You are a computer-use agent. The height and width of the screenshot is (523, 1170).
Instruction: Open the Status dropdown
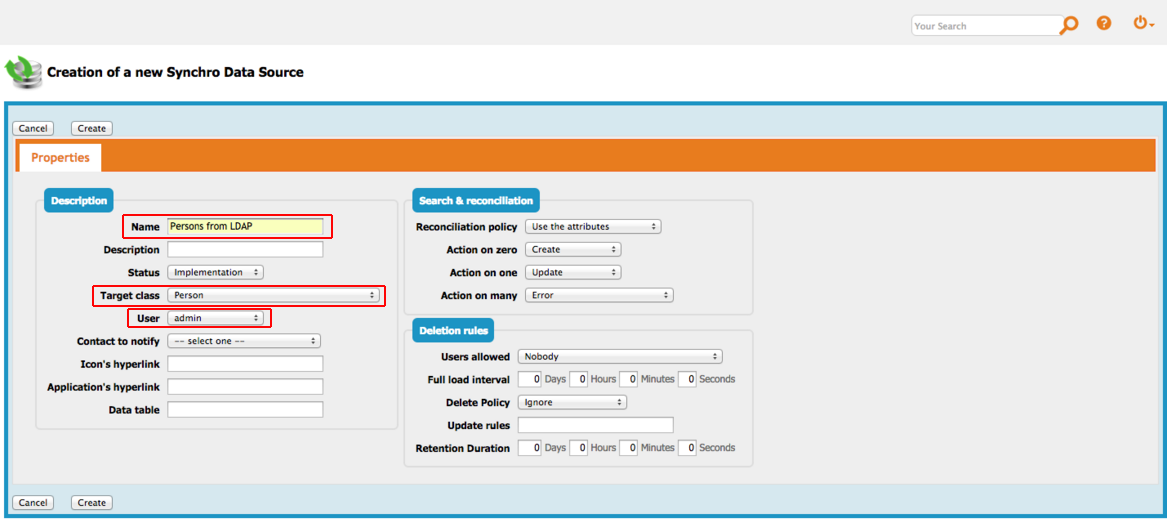point(215,272)
